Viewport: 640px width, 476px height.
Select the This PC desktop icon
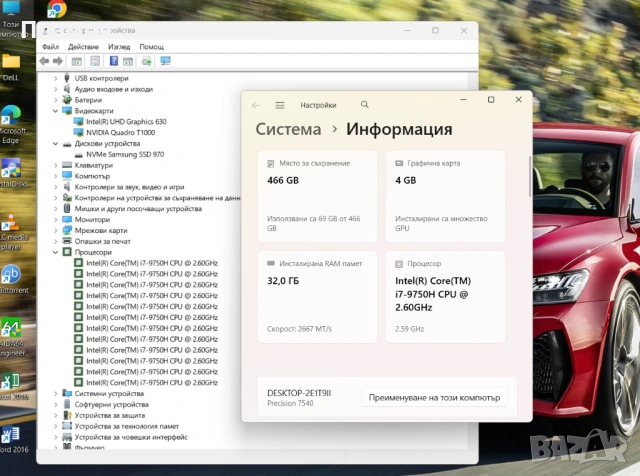11,18
